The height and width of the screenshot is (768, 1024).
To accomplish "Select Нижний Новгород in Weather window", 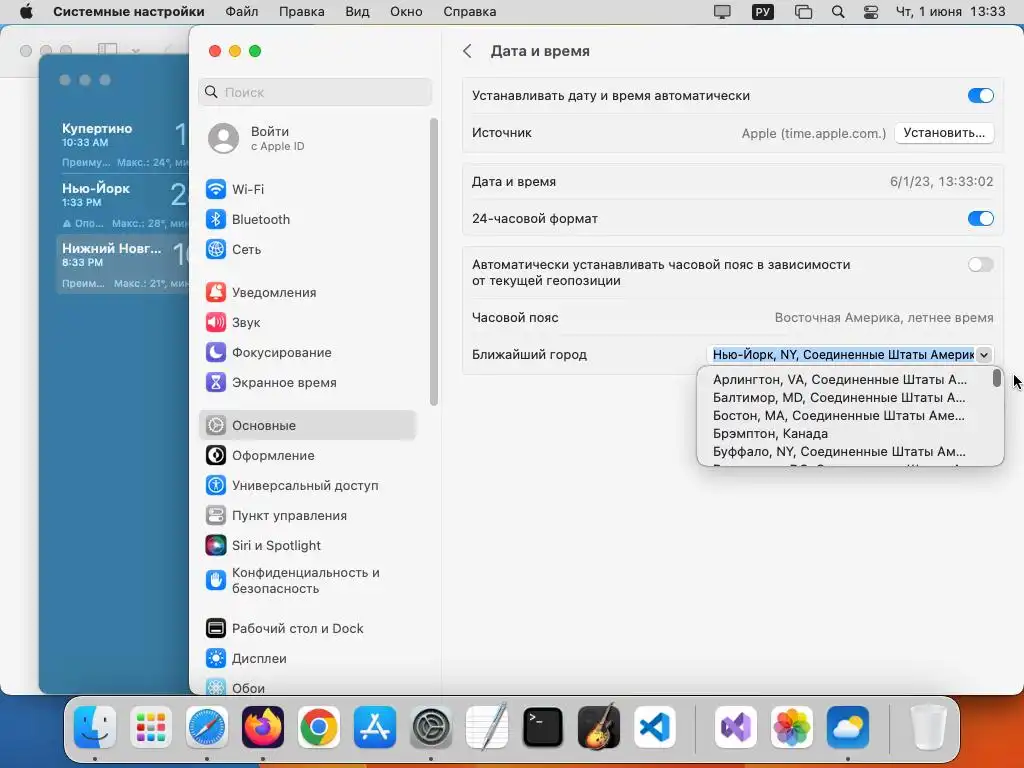I will tap(122, 263).
